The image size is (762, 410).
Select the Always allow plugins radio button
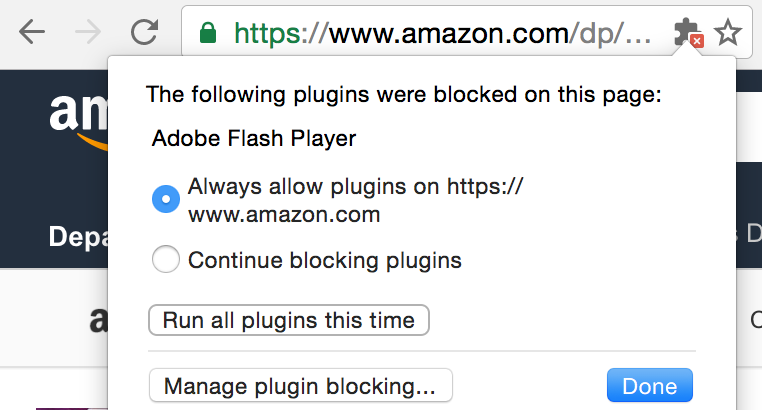[165, 199]
